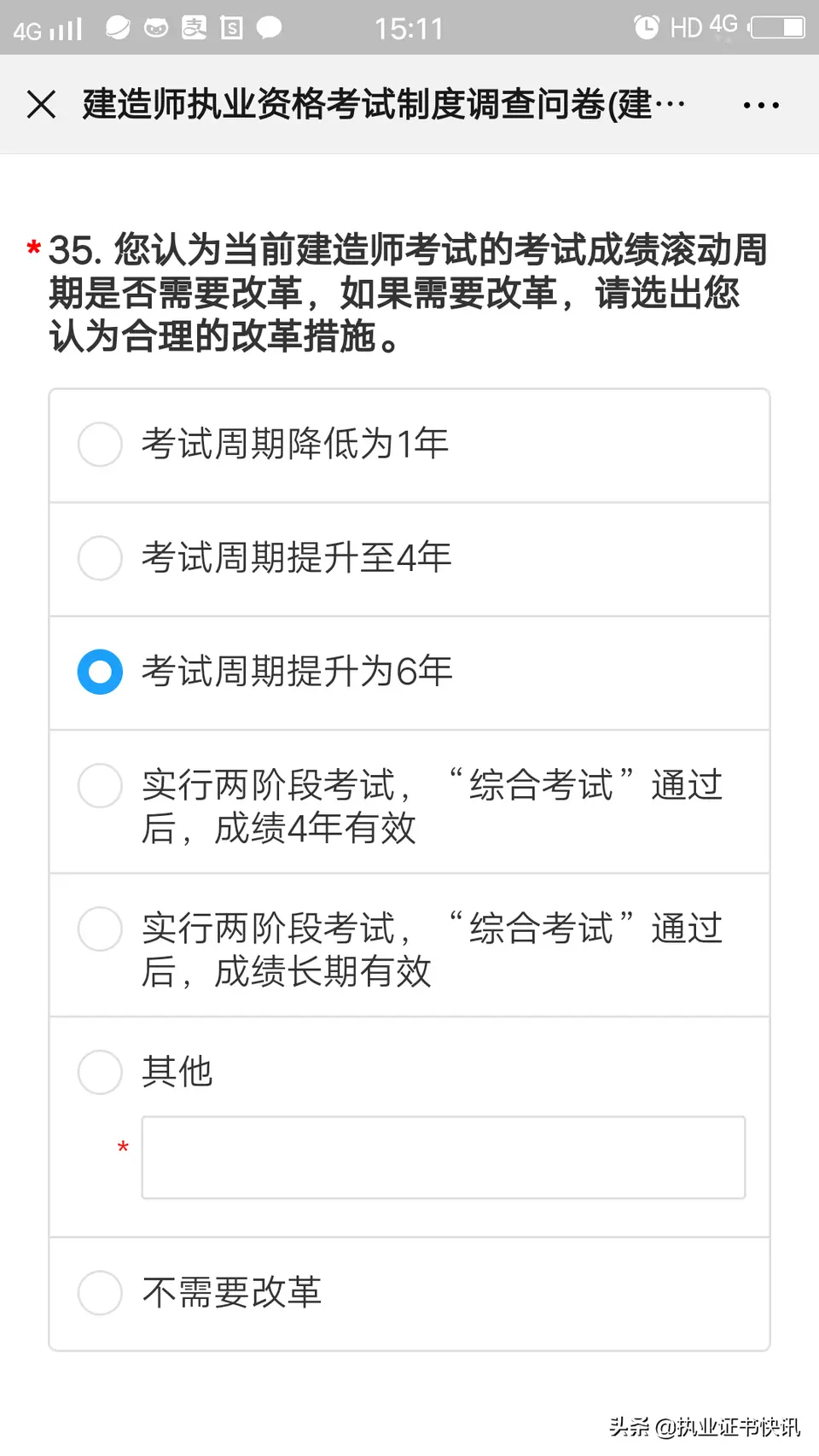The width and height of the screenshot is (819, 1456).
Task: Choose 成绩4年有效 two-stage exam option
Action: (409, 801)
